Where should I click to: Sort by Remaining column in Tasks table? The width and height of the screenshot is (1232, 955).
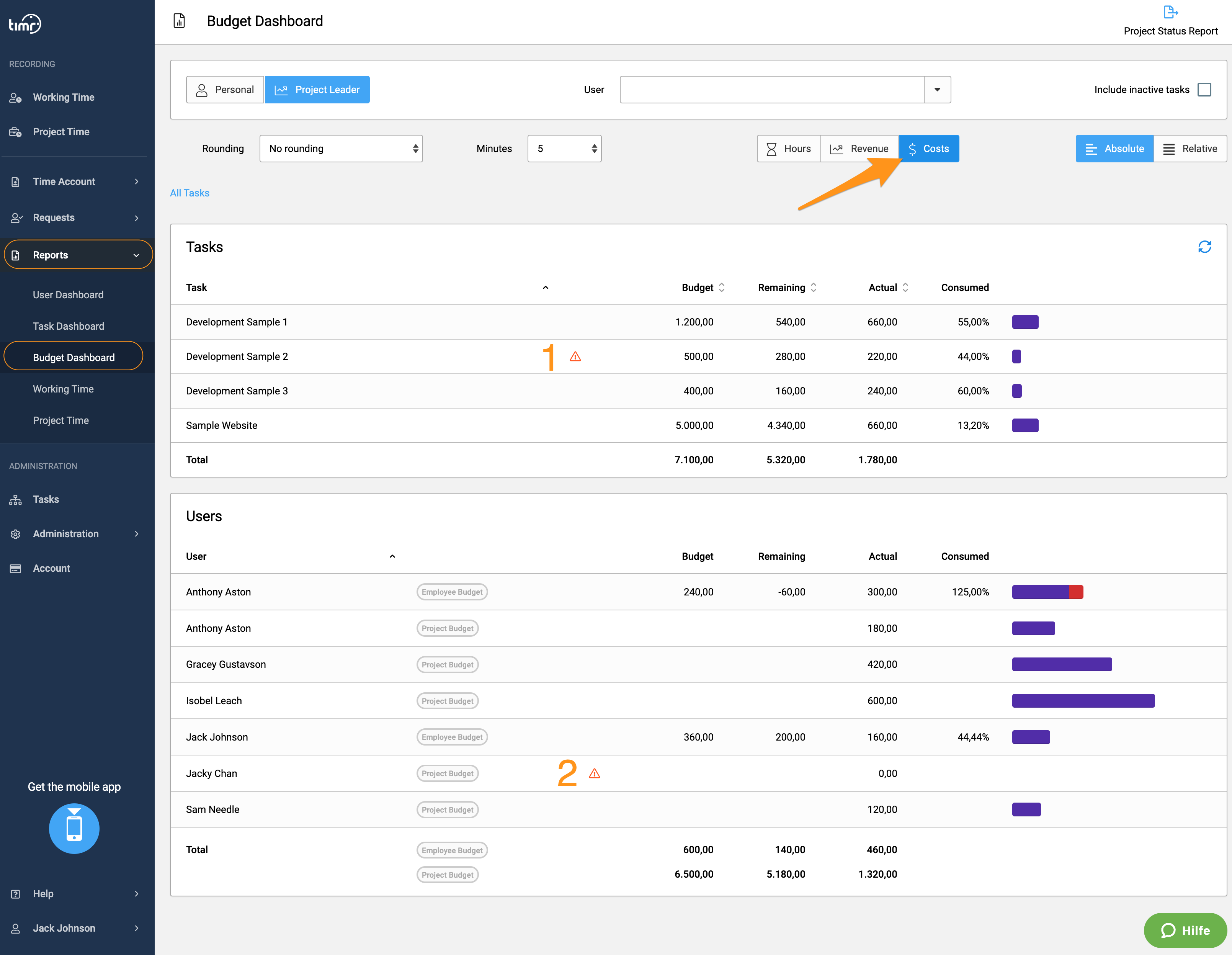(813, 288)
